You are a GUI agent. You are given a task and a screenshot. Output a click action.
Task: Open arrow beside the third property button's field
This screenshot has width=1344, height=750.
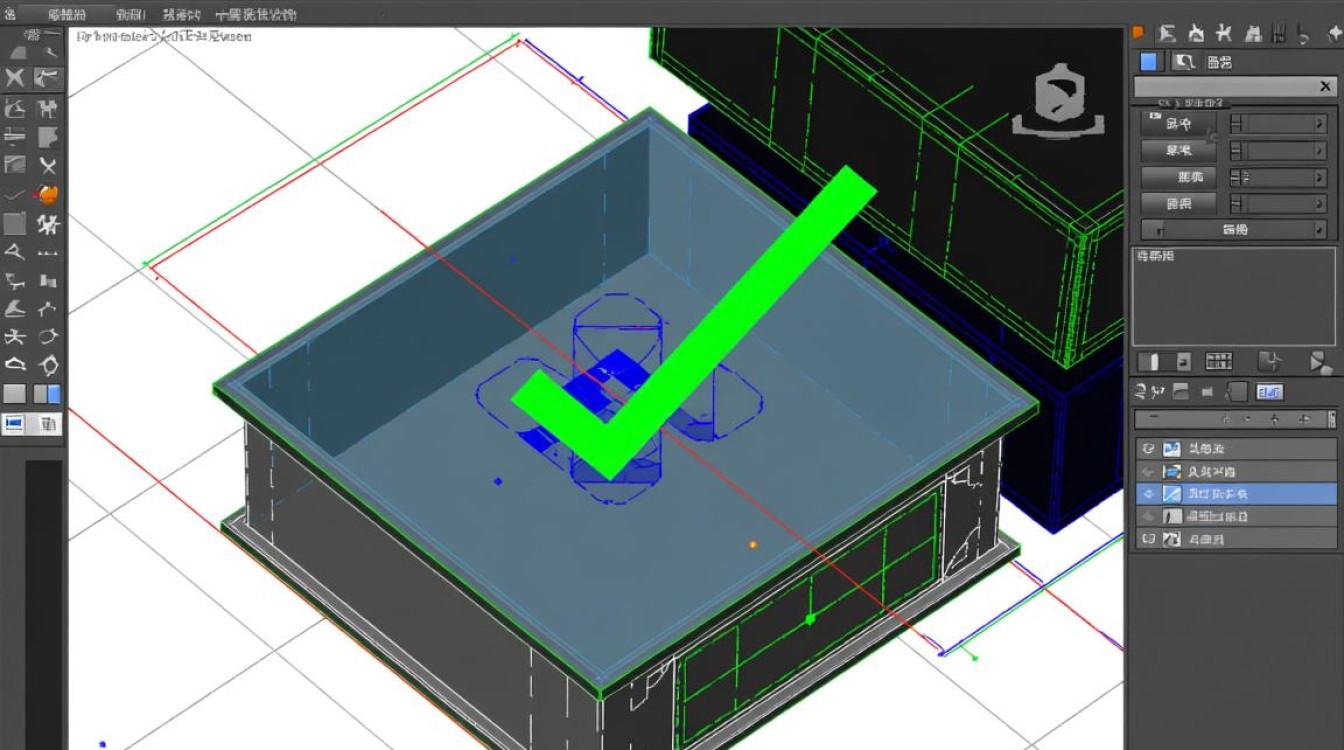click(1320, 177)
